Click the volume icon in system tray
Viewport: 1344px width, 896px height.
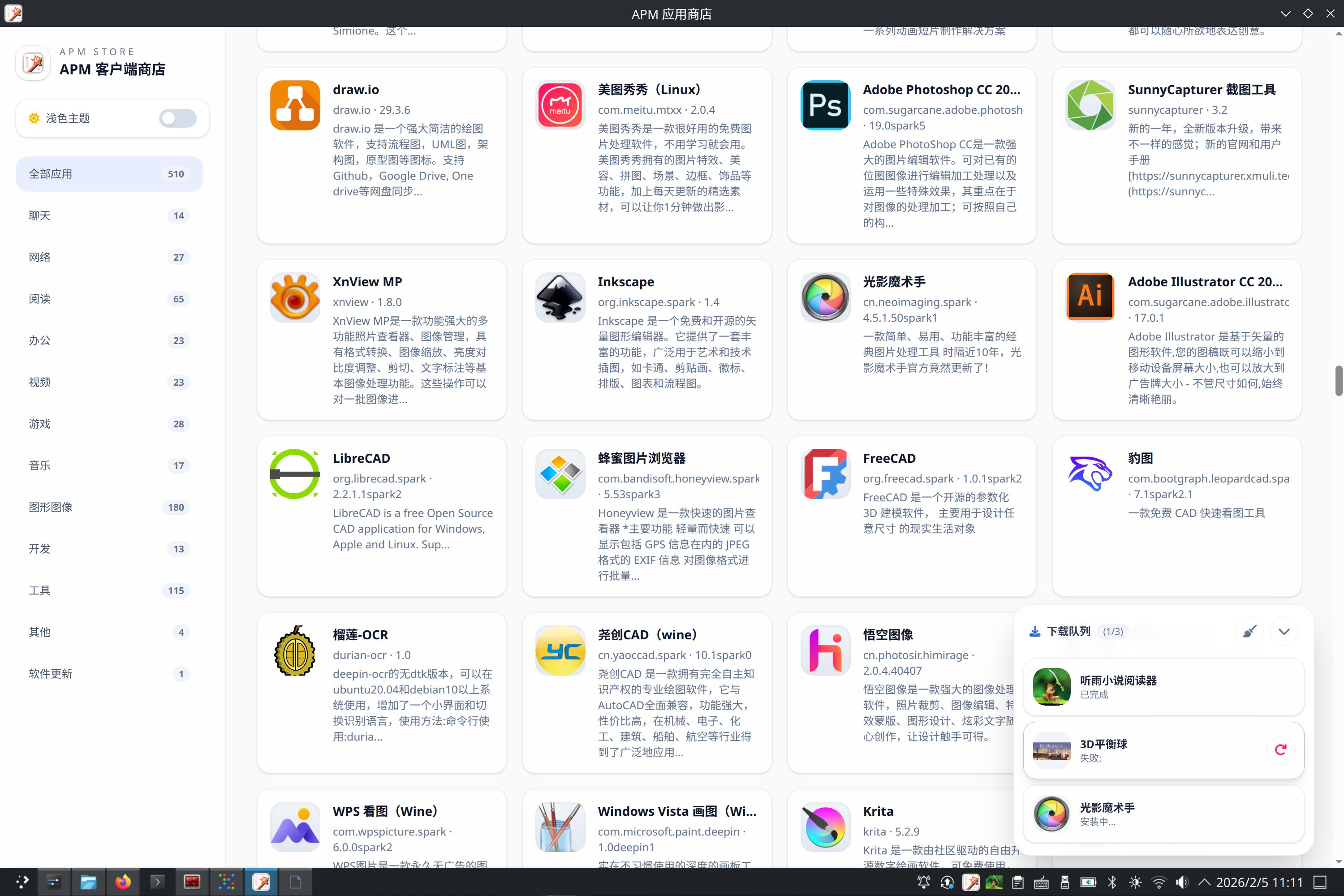1182,882
